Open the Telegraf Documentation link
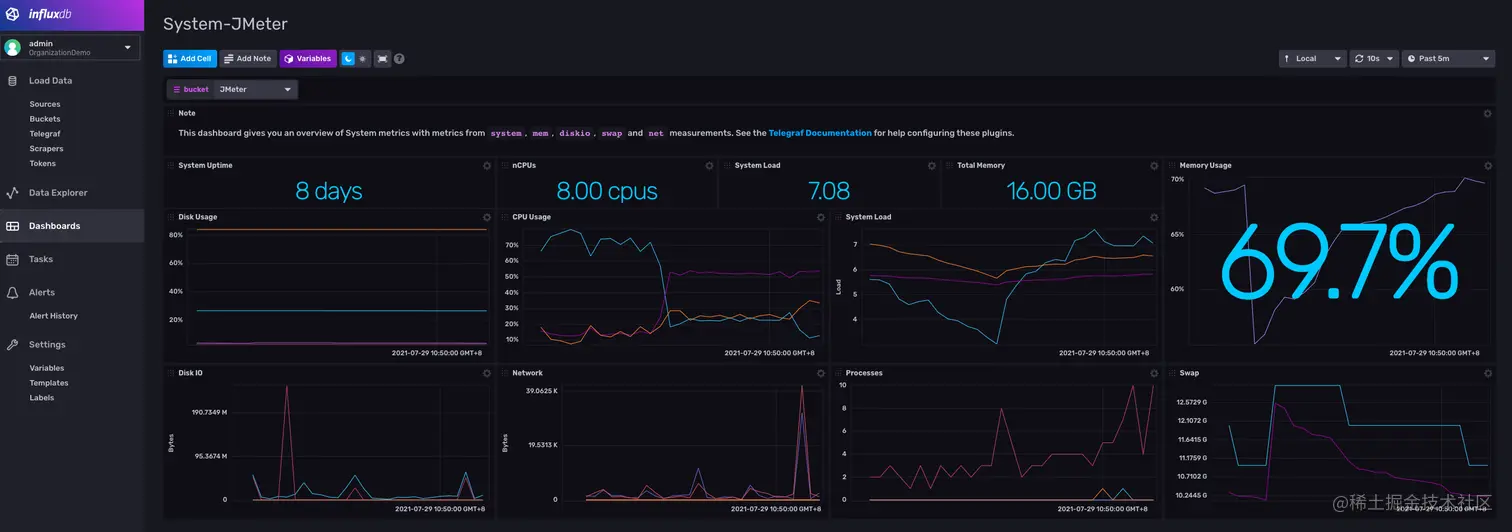 [x=820, y=133]
